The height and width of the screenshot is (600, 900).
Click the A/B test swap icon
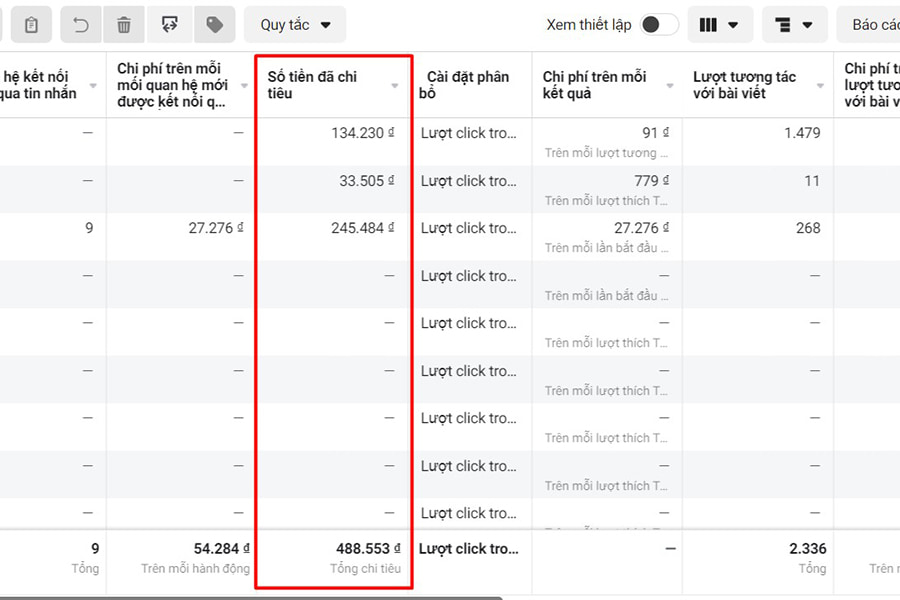(169, 25)
